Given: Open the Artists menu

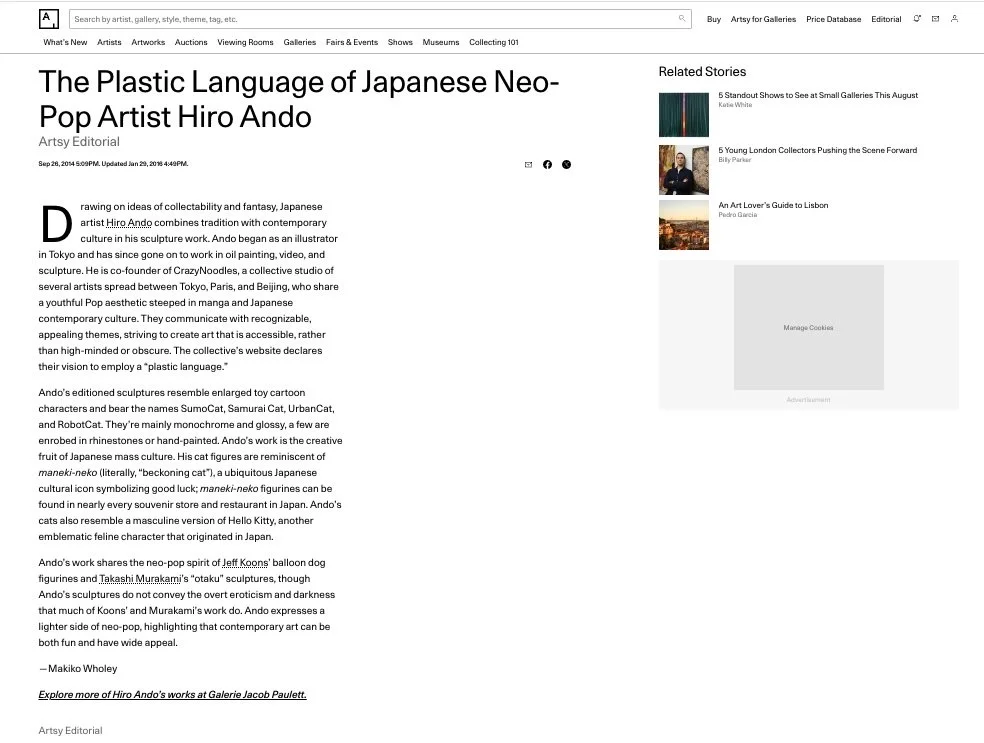Looking at the screenshot, I should click(109, 42).
